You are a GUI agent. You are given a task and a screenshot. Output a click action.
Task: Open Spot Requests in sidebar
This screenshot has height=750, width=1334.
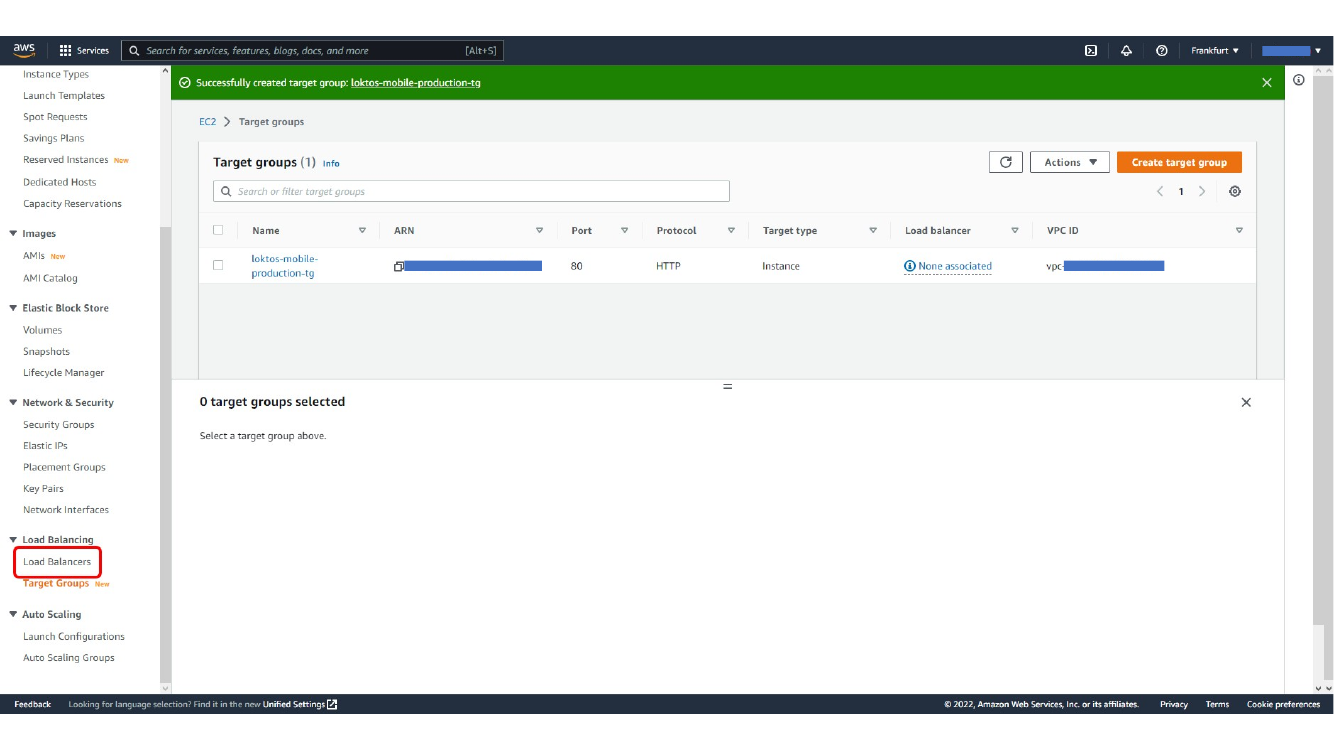[55, 117]
